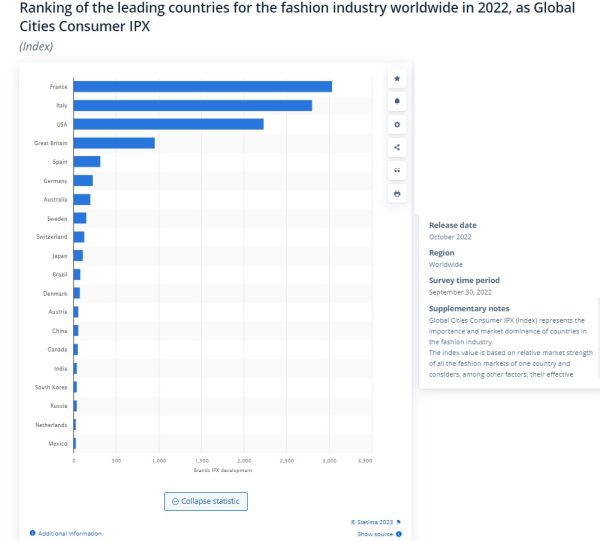600x541 pixels.
Task: Click the 'Survey time period' heading
Action: click(464, 280)
